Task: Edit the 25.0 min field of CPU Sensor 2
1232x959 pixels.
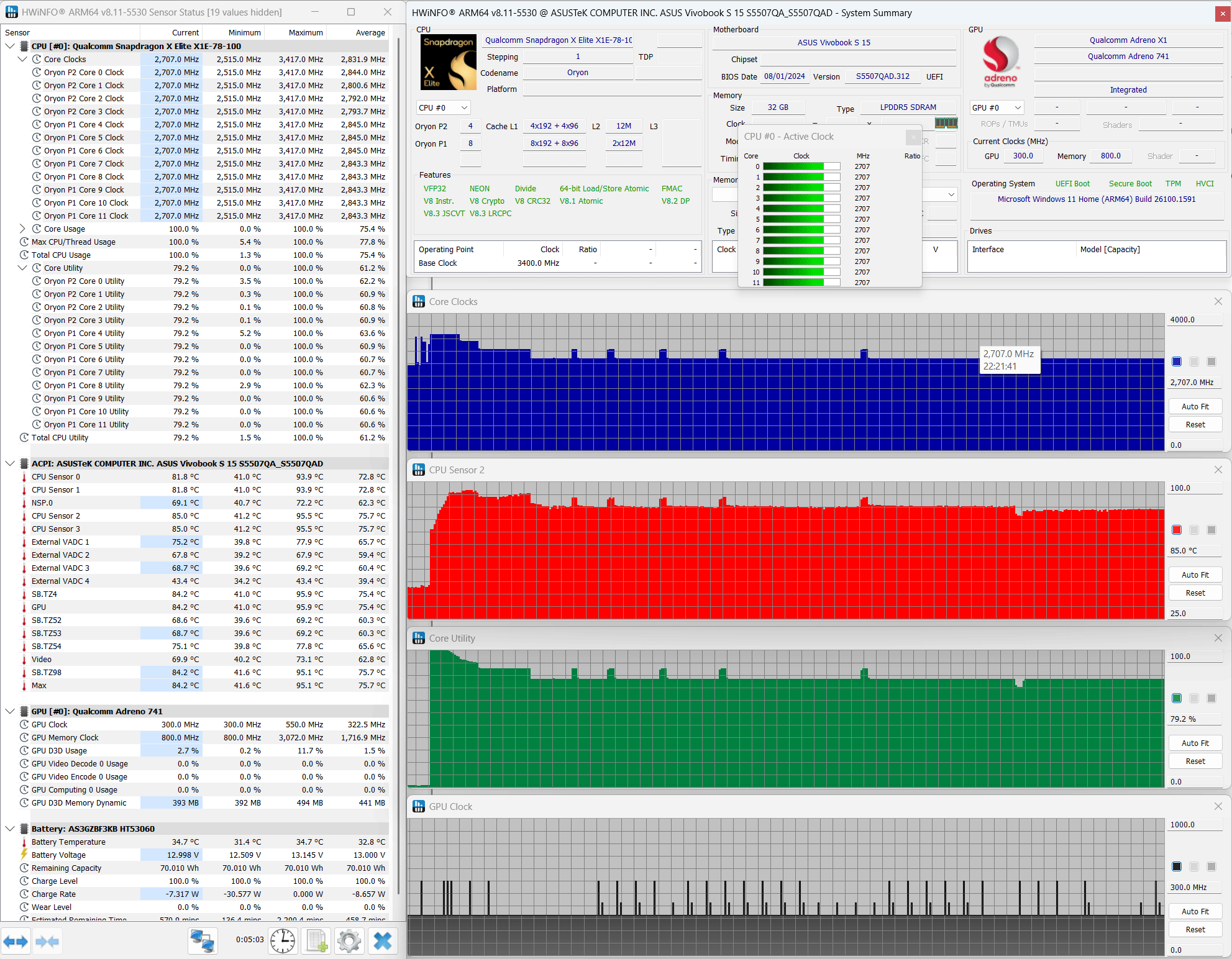Action: (1195, 613)
